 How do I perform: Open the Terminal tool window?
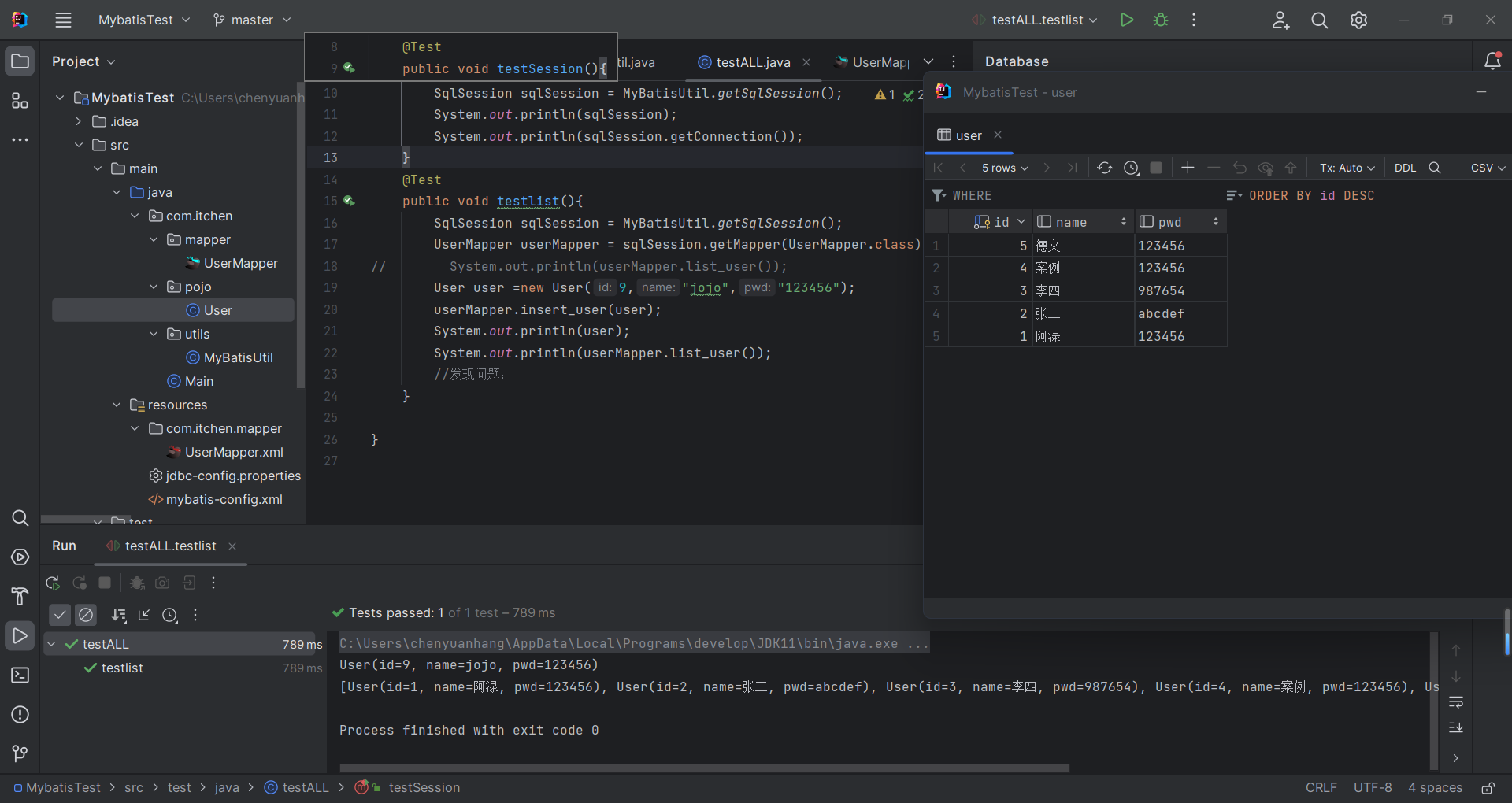(x=20, y=675)
